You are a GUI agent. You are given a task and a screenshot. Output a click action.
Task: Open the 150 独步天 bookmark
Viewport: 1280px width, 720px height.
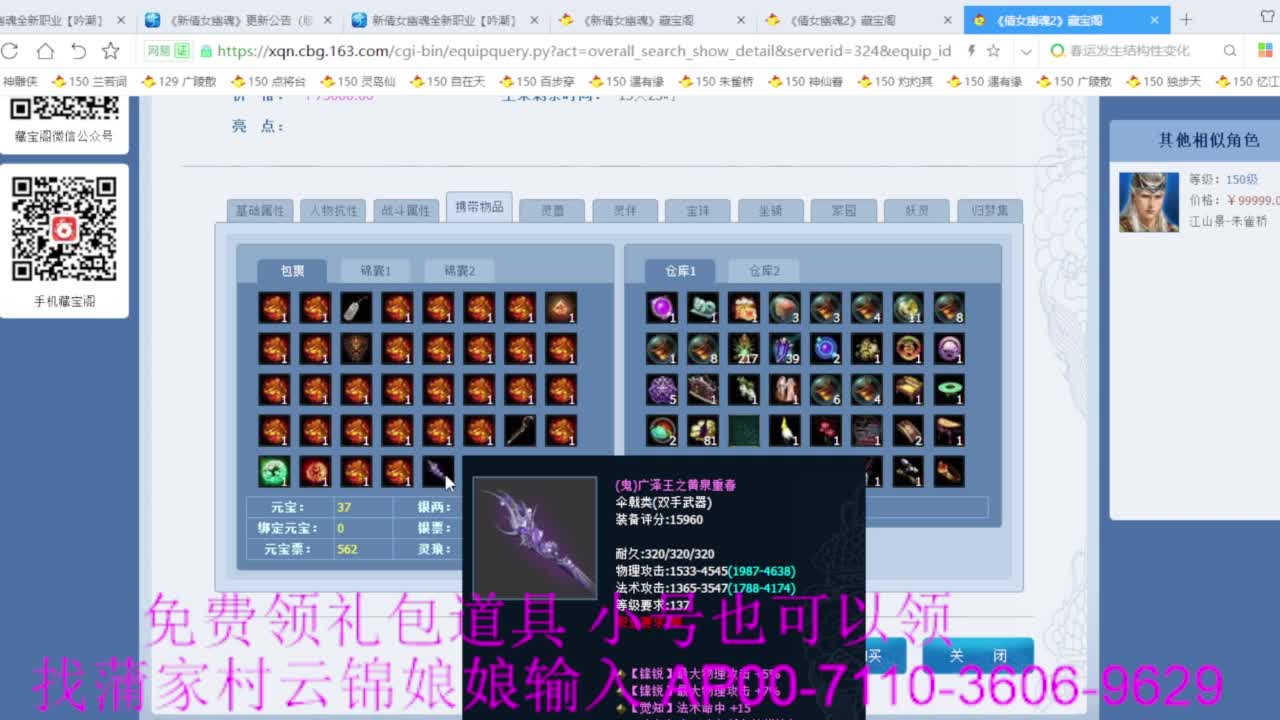(1164, 82)
